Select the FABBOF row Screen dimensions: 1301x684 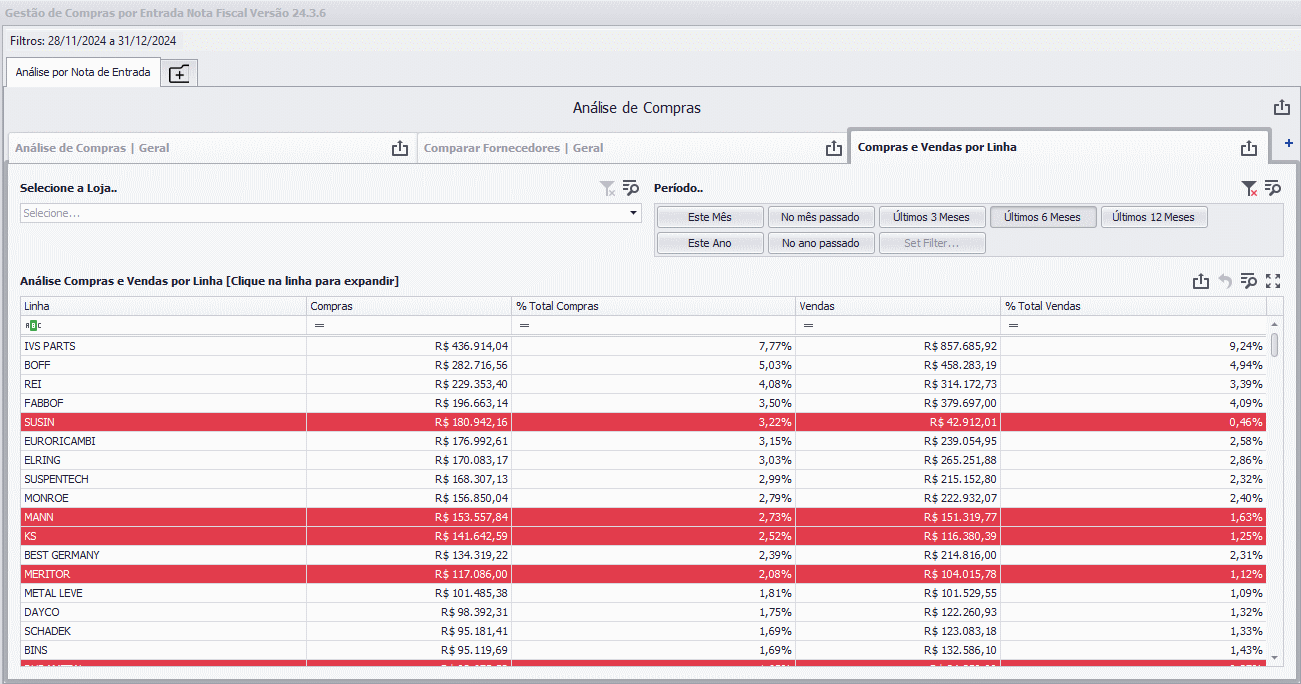tap(644, 403)
